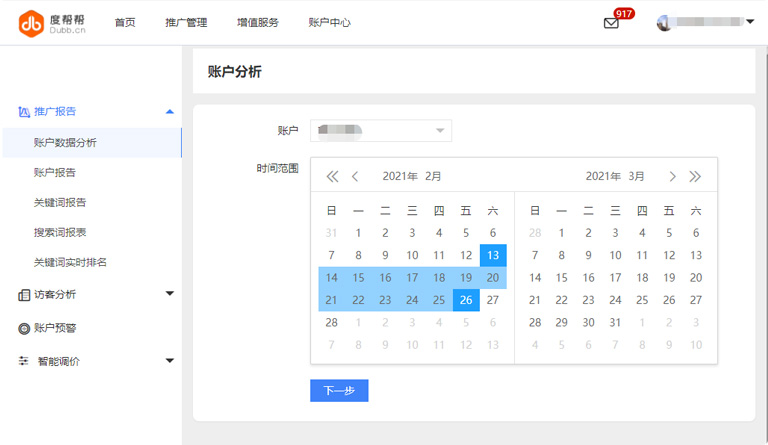The width and height of the screenshot is (768, 445).
Task: Jump to next year with double-right arrow
Action: 695,177
